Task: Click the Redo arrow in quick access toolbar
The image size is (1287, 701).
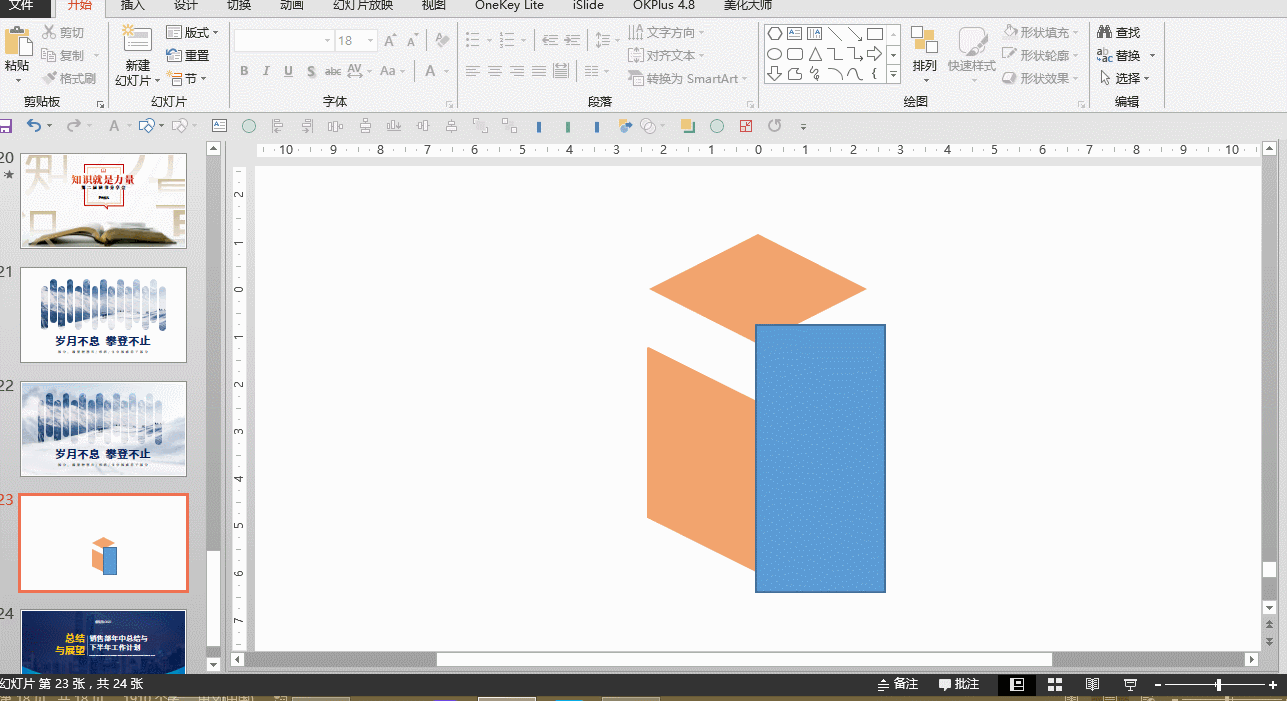Action: pyautogui.click(x=73, y=126)
